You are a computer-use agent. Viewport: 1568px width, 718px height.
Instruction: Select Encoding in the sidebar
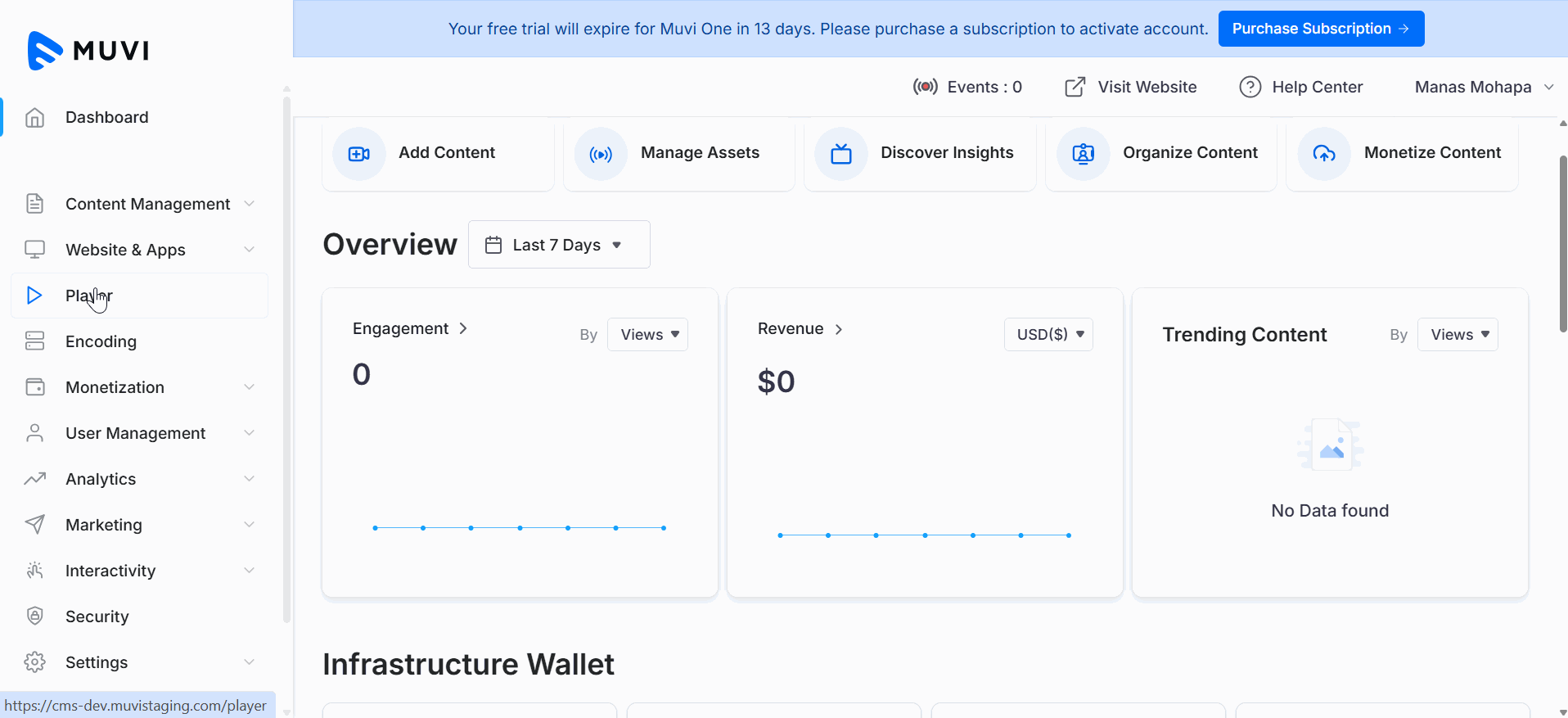[x=101, y=341]
